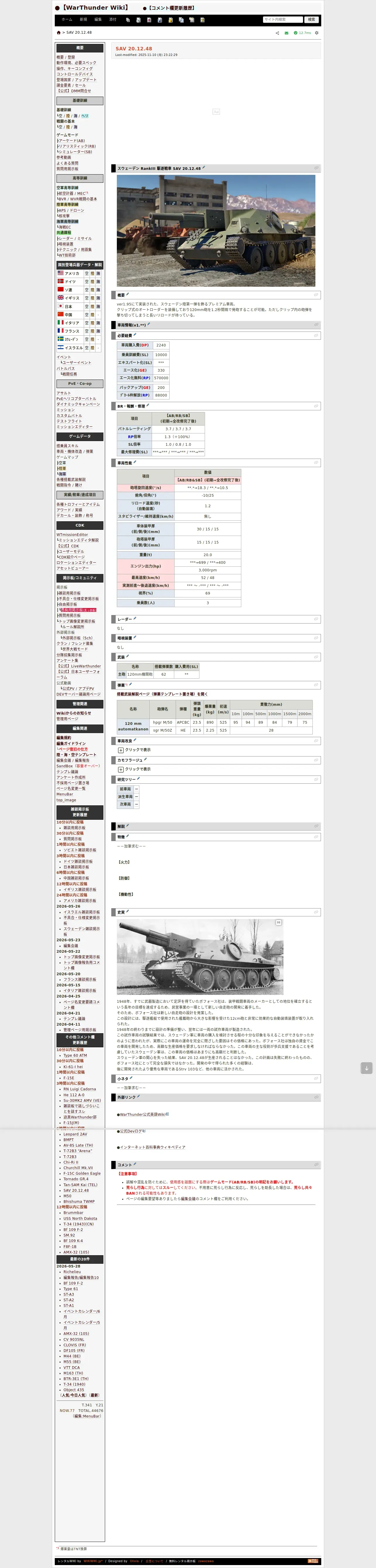Image resolution: width=376 pixels, height=1568 pixels.
Task: Open ドイツ in the country list
Action: 71,282
